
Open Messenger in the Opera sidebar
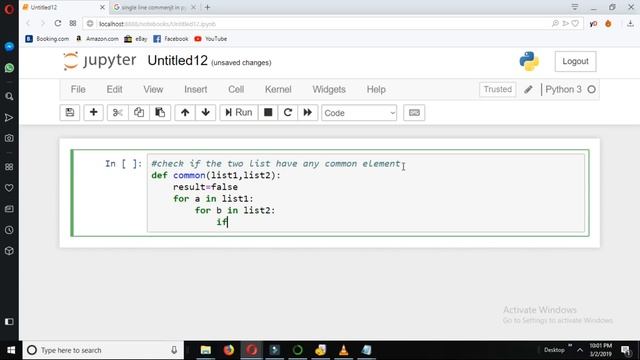pos(9,47)
